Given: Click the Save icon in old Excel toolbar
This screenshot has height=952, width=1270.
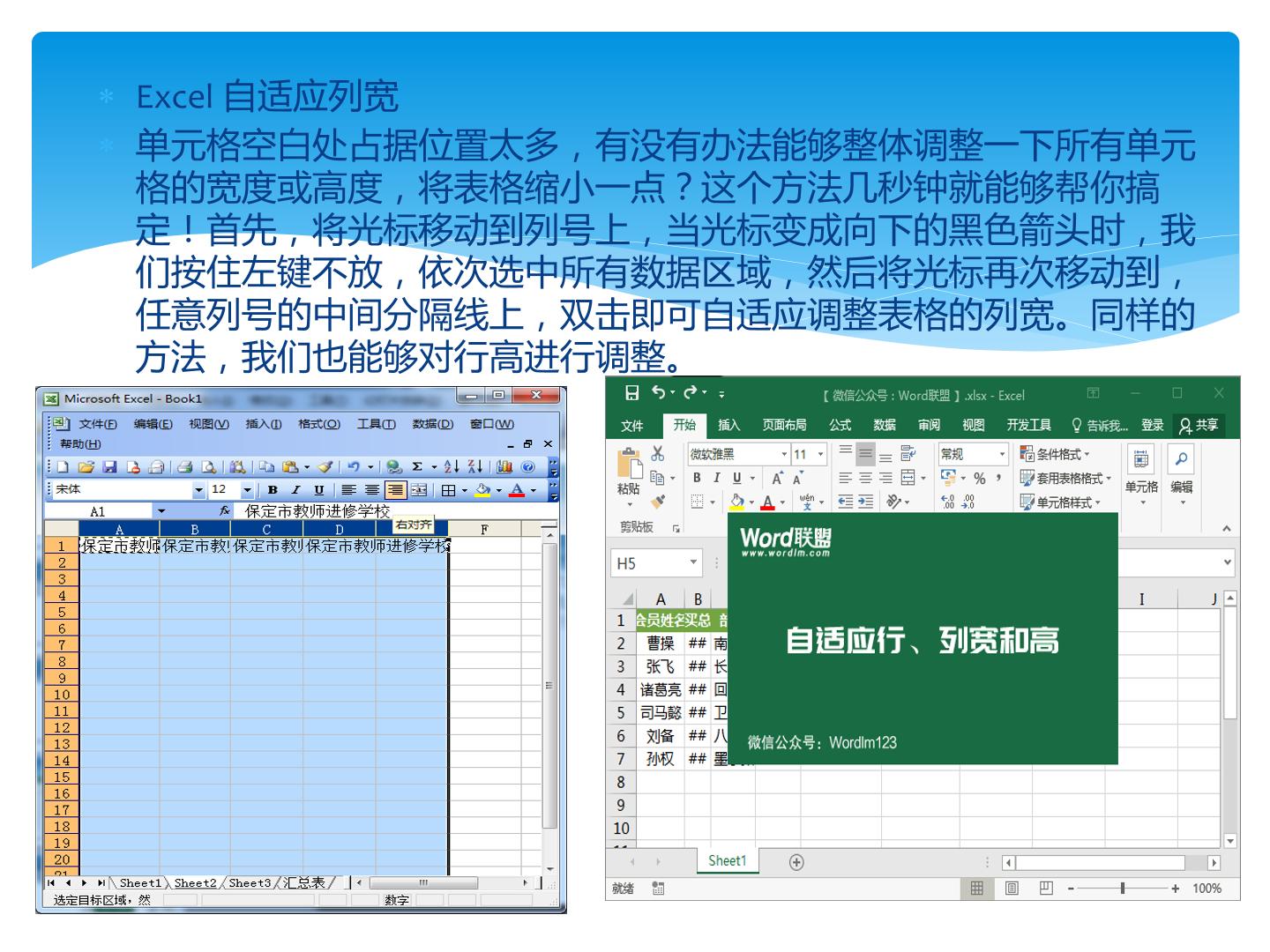Looking at the screenshot, I should (x=109, y=467).
